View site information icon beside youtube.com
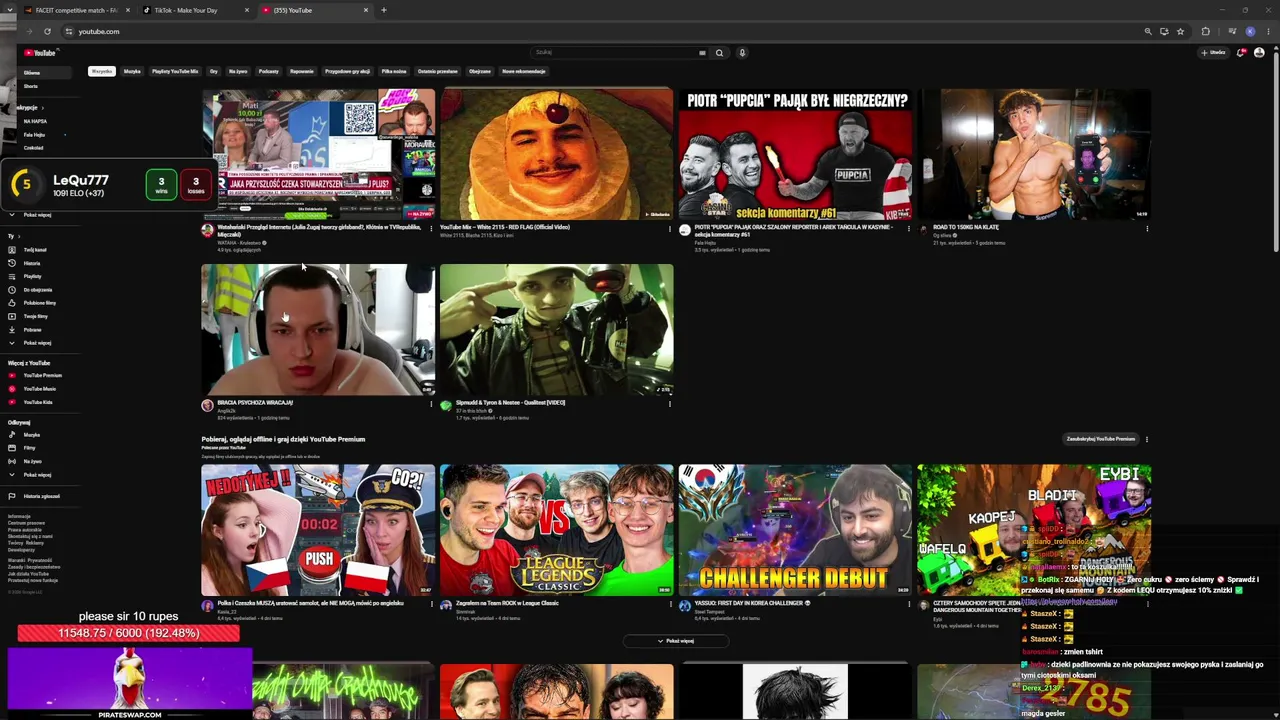Image resolution: width=1280 pixels, height=720 pixels. [68, 31]
